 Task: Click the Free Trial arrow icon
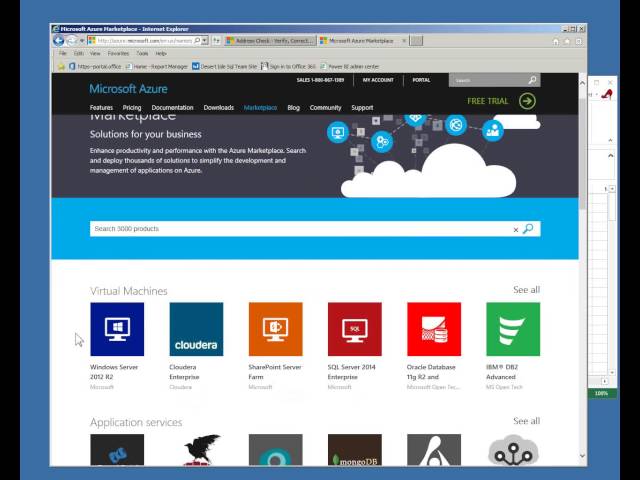pos(527,101)
